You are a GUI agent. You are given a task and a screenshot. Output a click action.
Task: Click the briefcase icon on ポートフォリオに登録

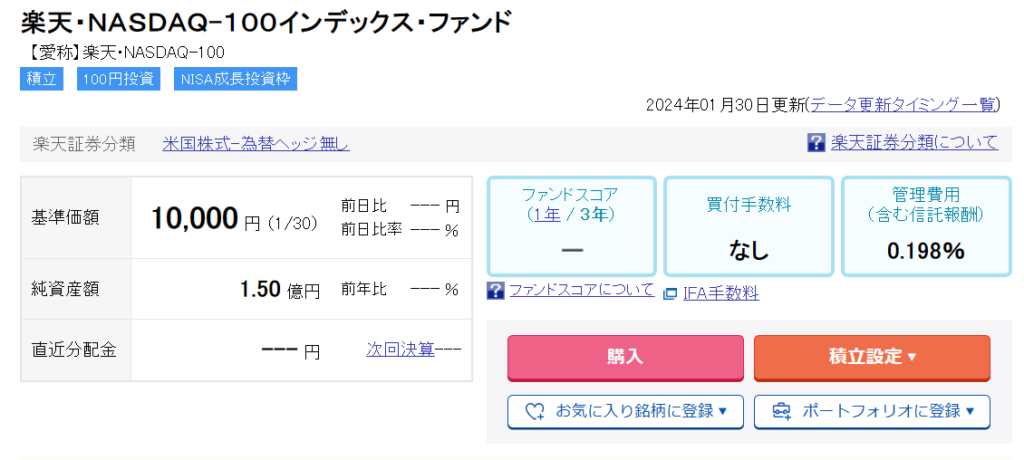pyautogui.click(x=781, y=411)
